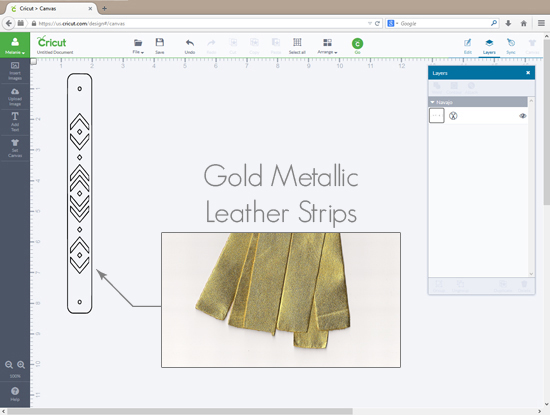This screenshot has height=415, width=550.
Task: Click the browser back button
Action: [8, 23]
